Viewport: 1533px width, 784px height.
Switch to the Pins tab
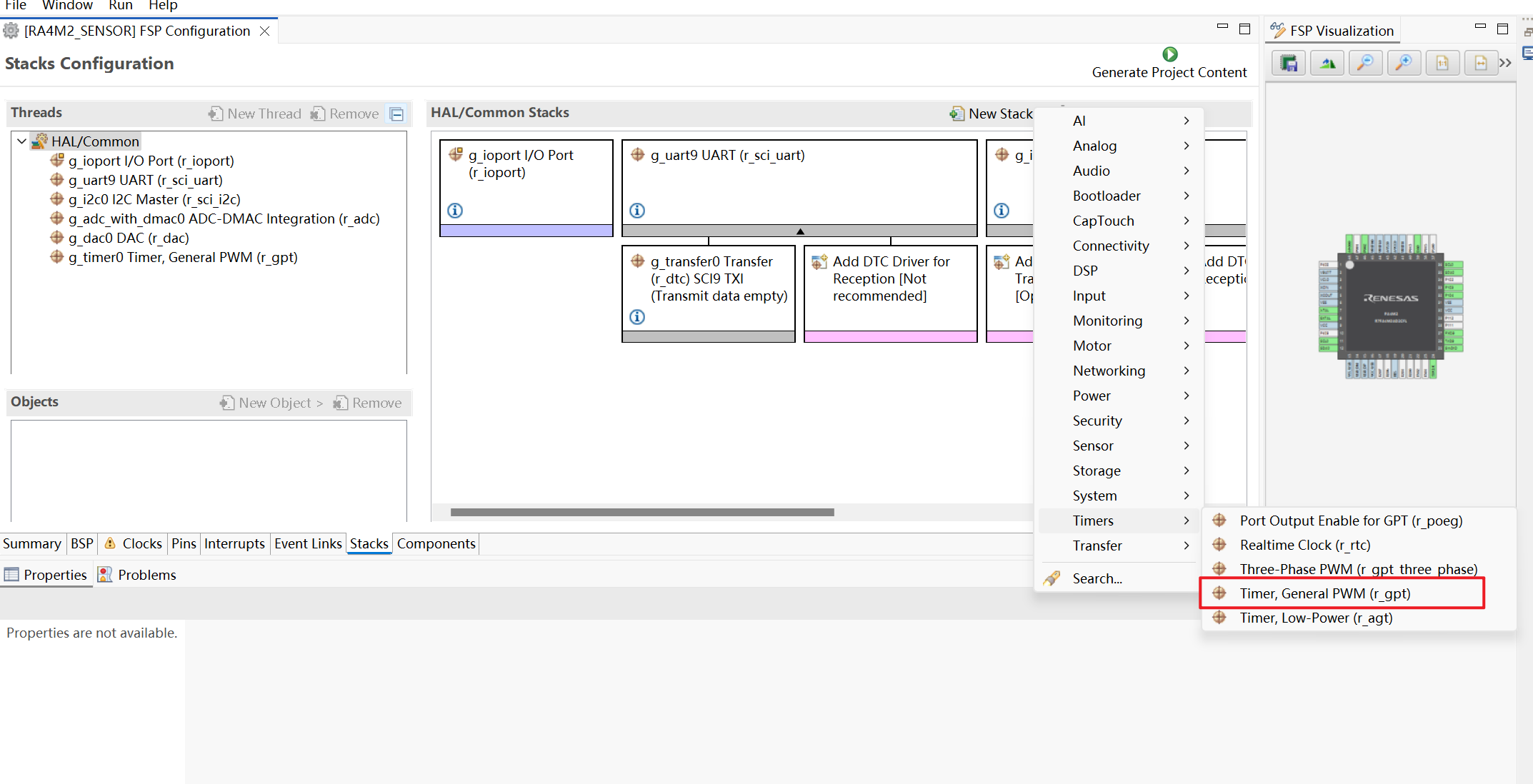[184, 543]
